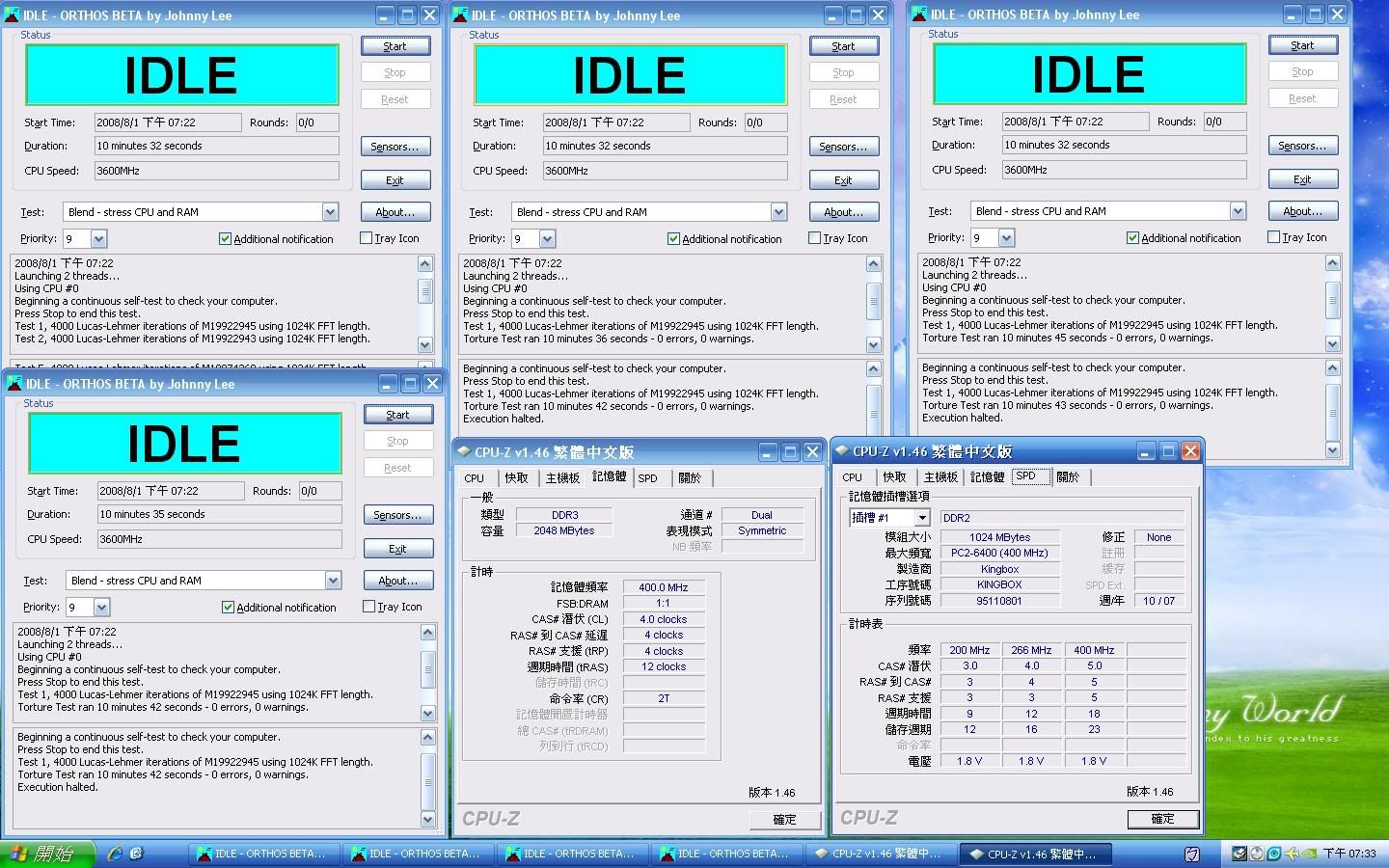
Task: Click the CPU-Z title icon in SPD window
Action: click(x=842, y=451)
